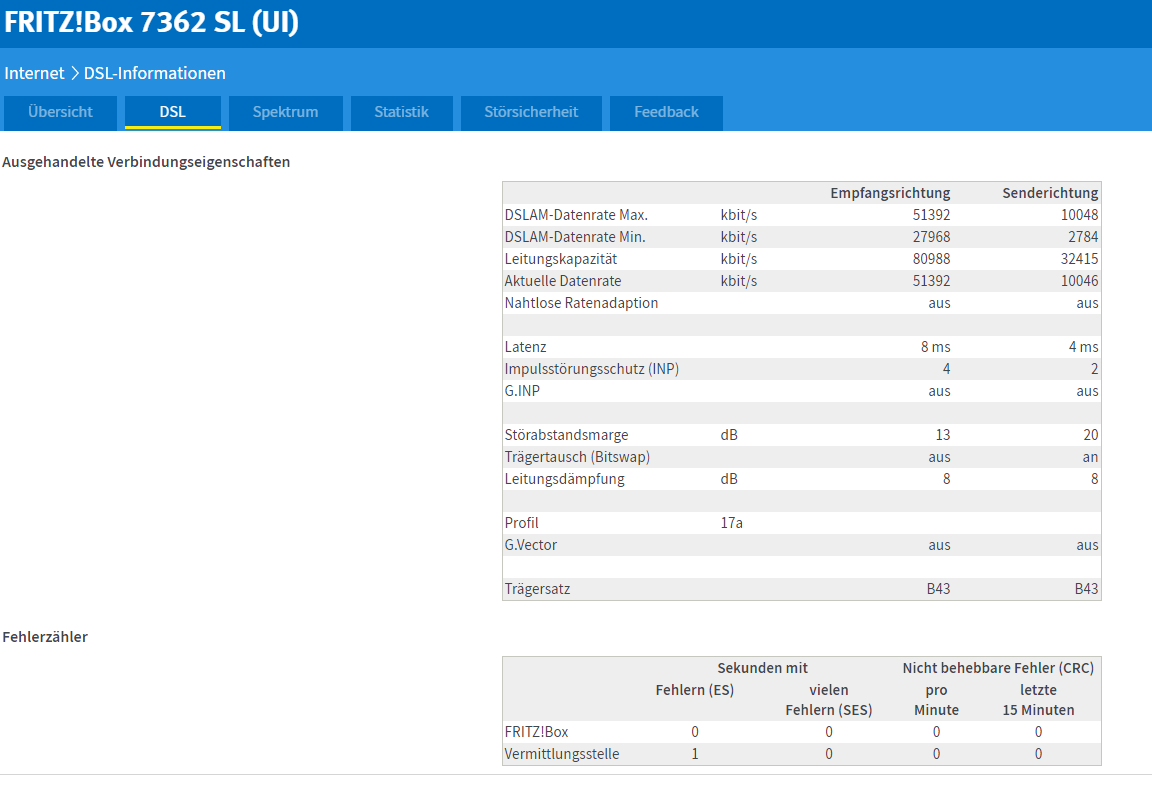This screenshot has width=1152, height=785.
Task: Click the profile value 17a
Action: (731, 523)
